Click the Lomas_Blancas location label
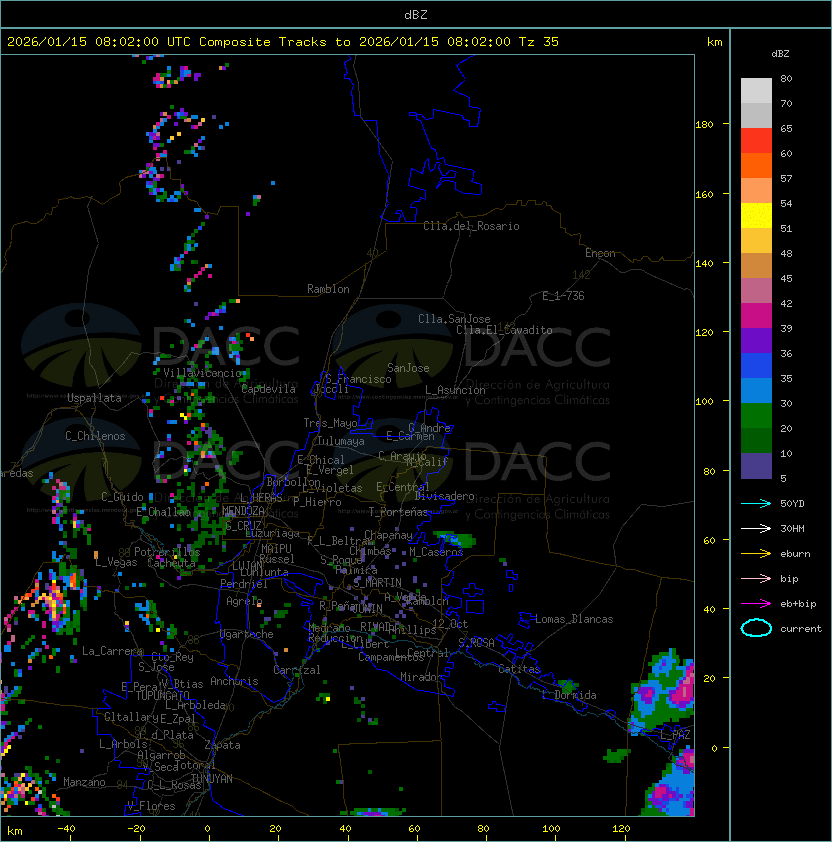832x842 pixels. tap(574, 619)
